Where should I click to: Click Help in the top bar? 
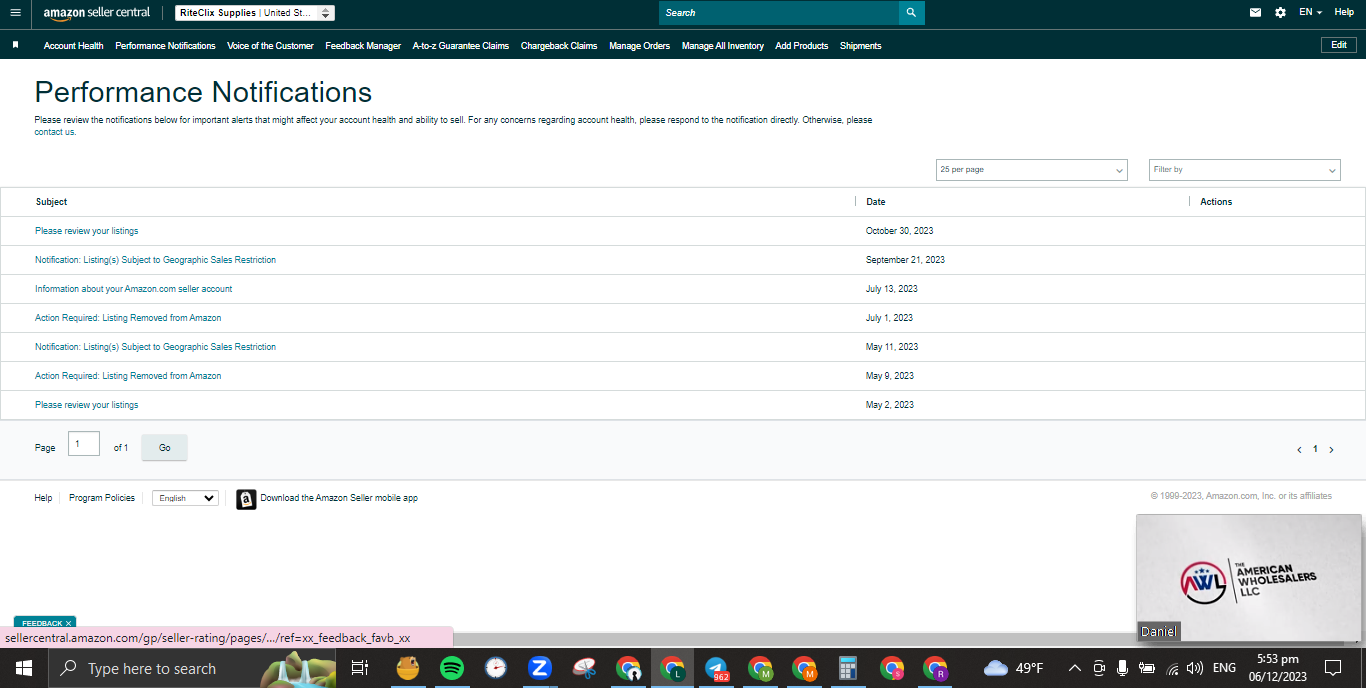(1344, 12)
